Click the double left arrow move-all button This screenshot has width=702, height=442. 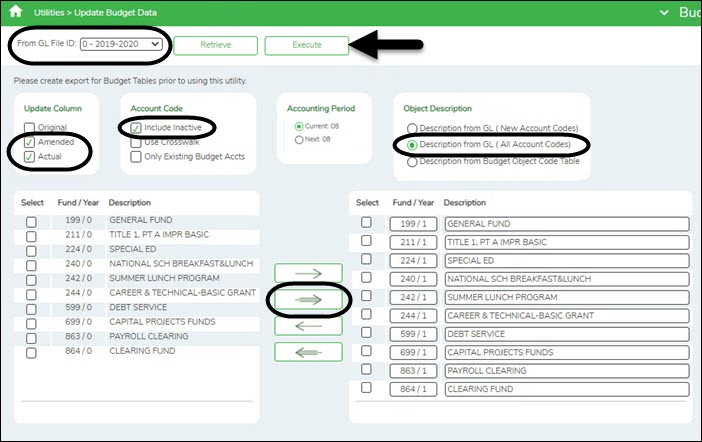tap(309, 352)
